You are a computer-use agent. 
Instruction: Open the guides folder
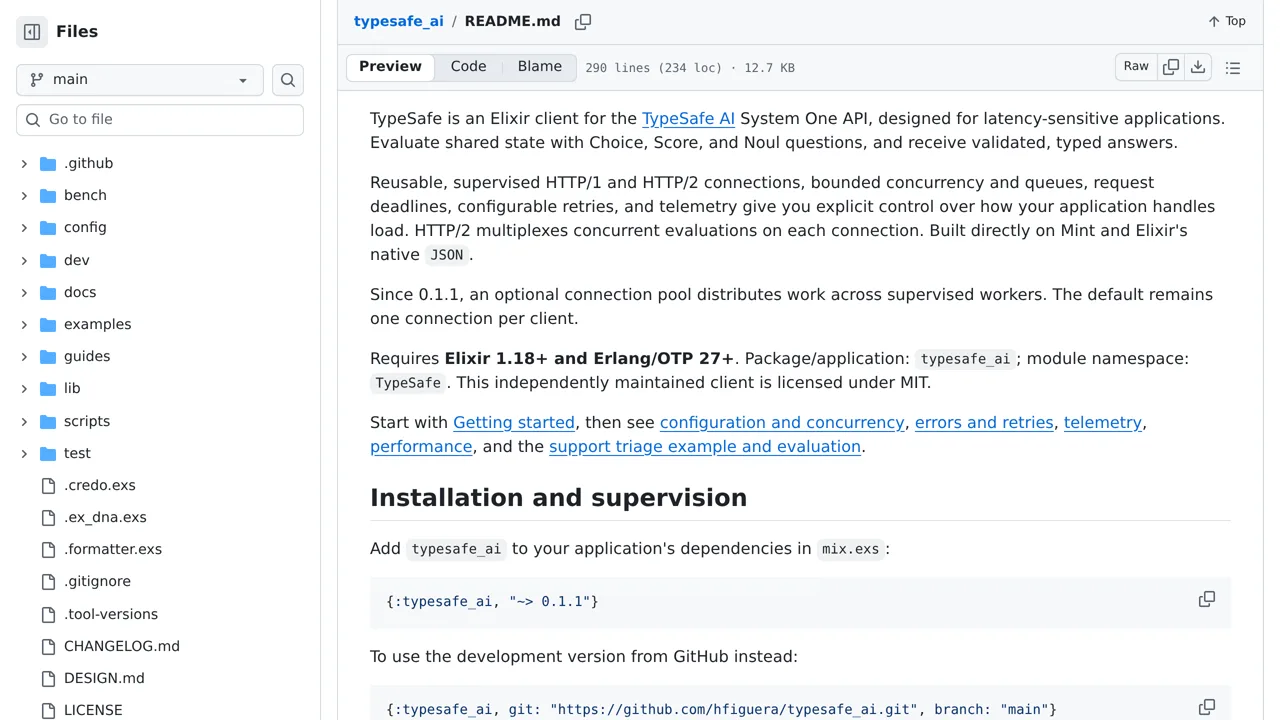point(87,356)
